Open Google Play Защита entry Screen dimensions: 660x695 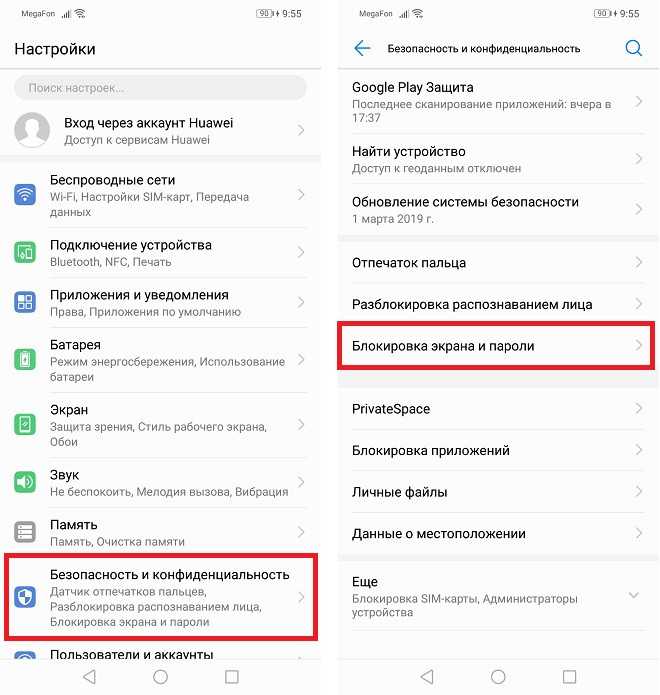coord(498,102)
